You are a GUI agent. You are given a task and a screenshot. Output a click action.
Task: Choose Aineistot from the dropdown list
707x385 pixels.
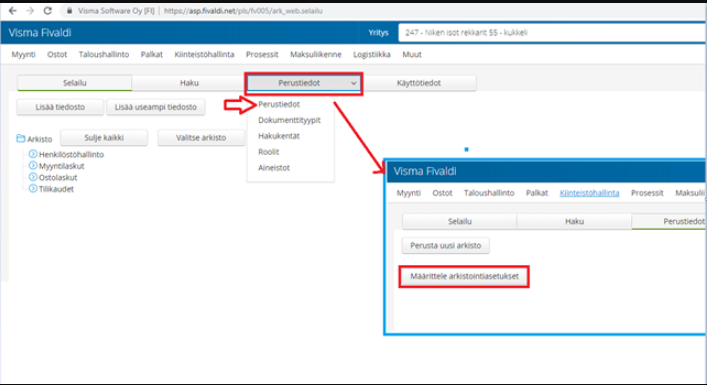(274, 168)
